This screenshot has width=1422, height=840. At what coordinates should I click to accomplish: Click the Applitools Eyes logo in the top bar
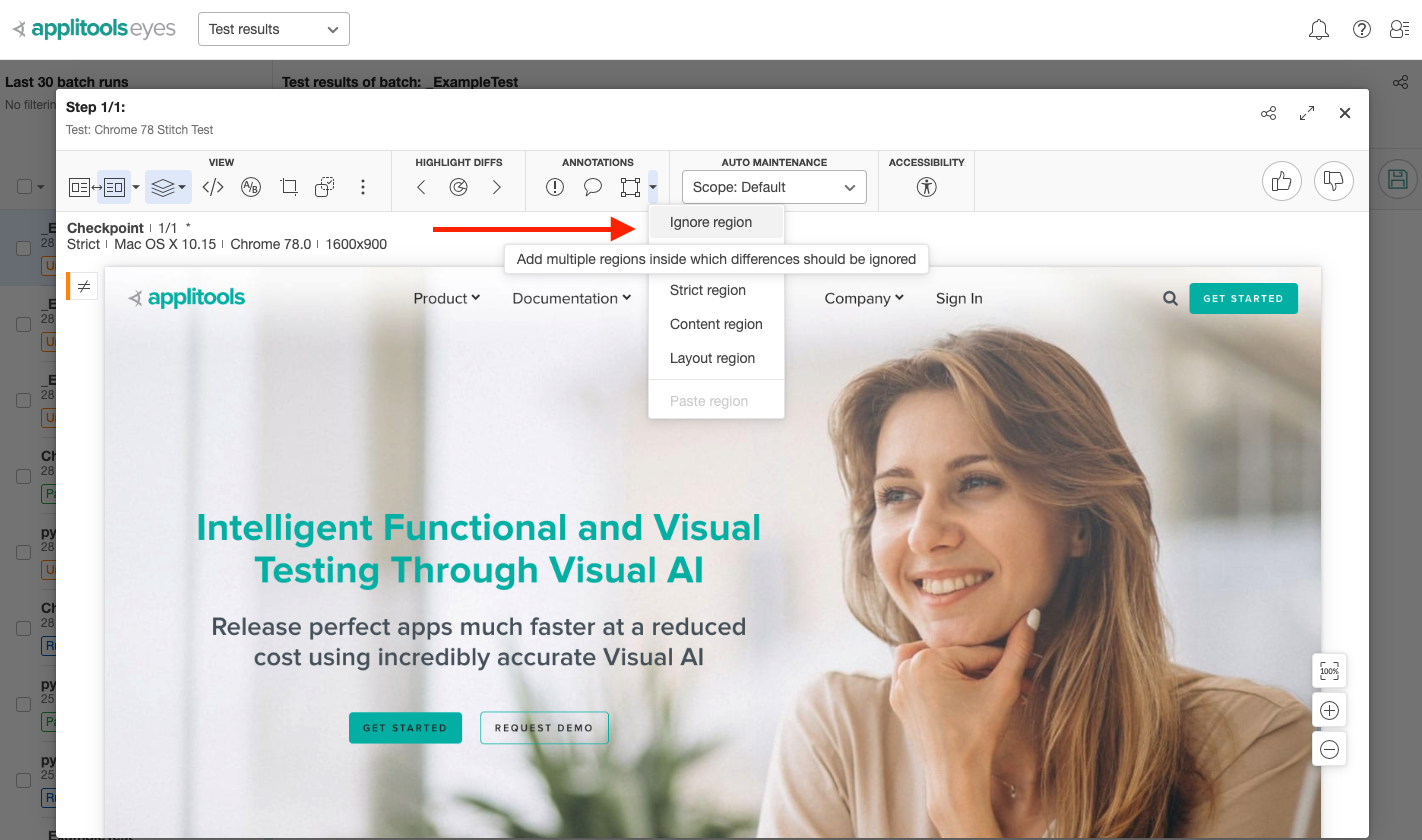tap(94, 29)
